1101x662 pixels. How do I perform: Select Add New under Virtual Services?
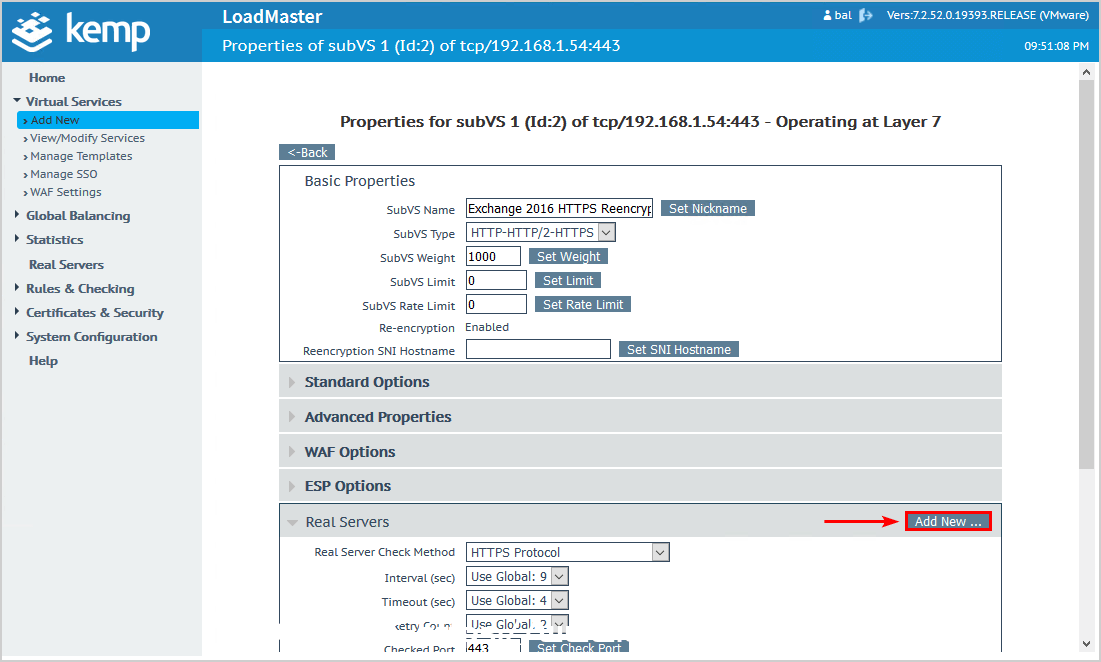click(x=108, y=120)
